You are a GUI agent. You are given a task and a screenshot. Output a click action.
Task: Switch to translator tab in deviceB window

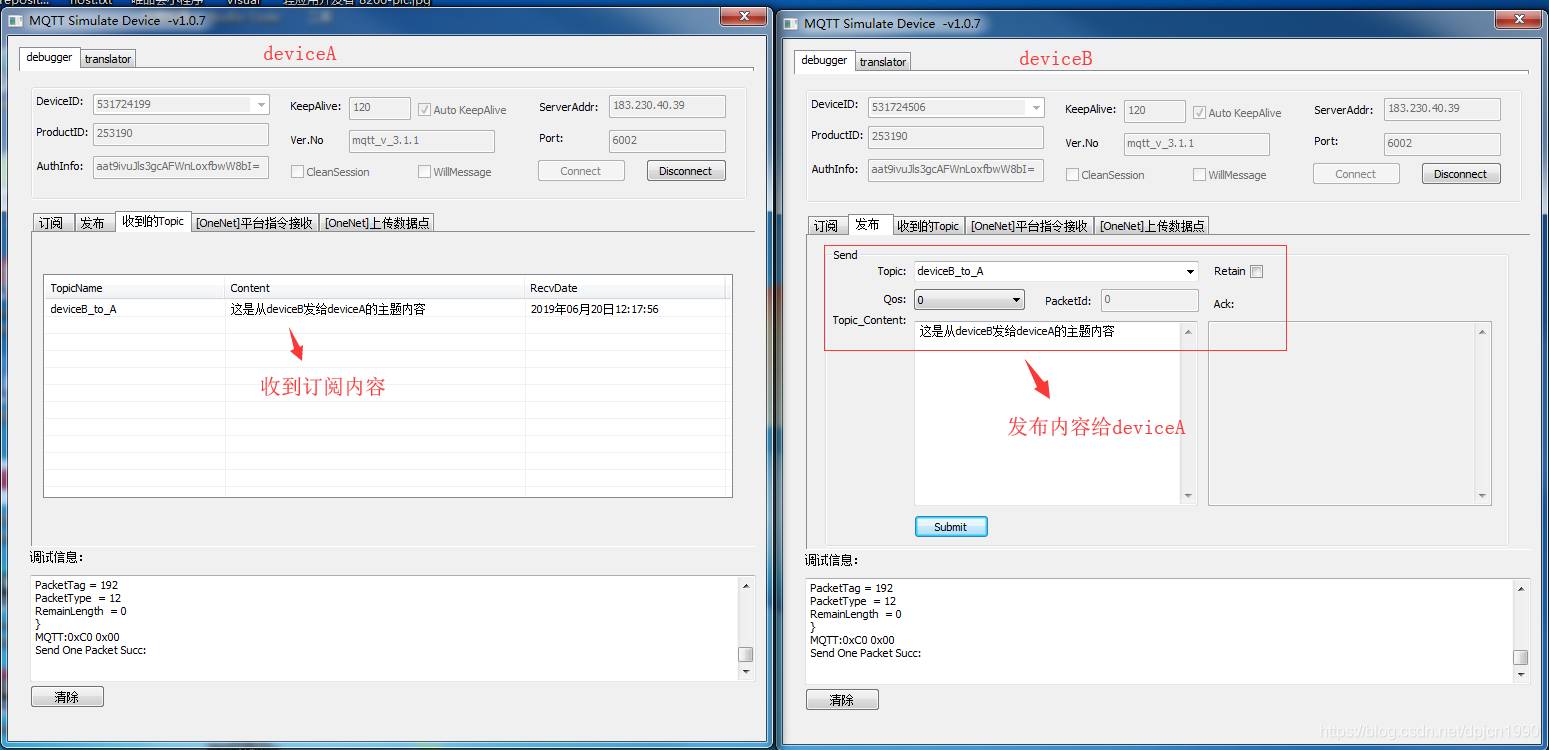click(883, 62)
